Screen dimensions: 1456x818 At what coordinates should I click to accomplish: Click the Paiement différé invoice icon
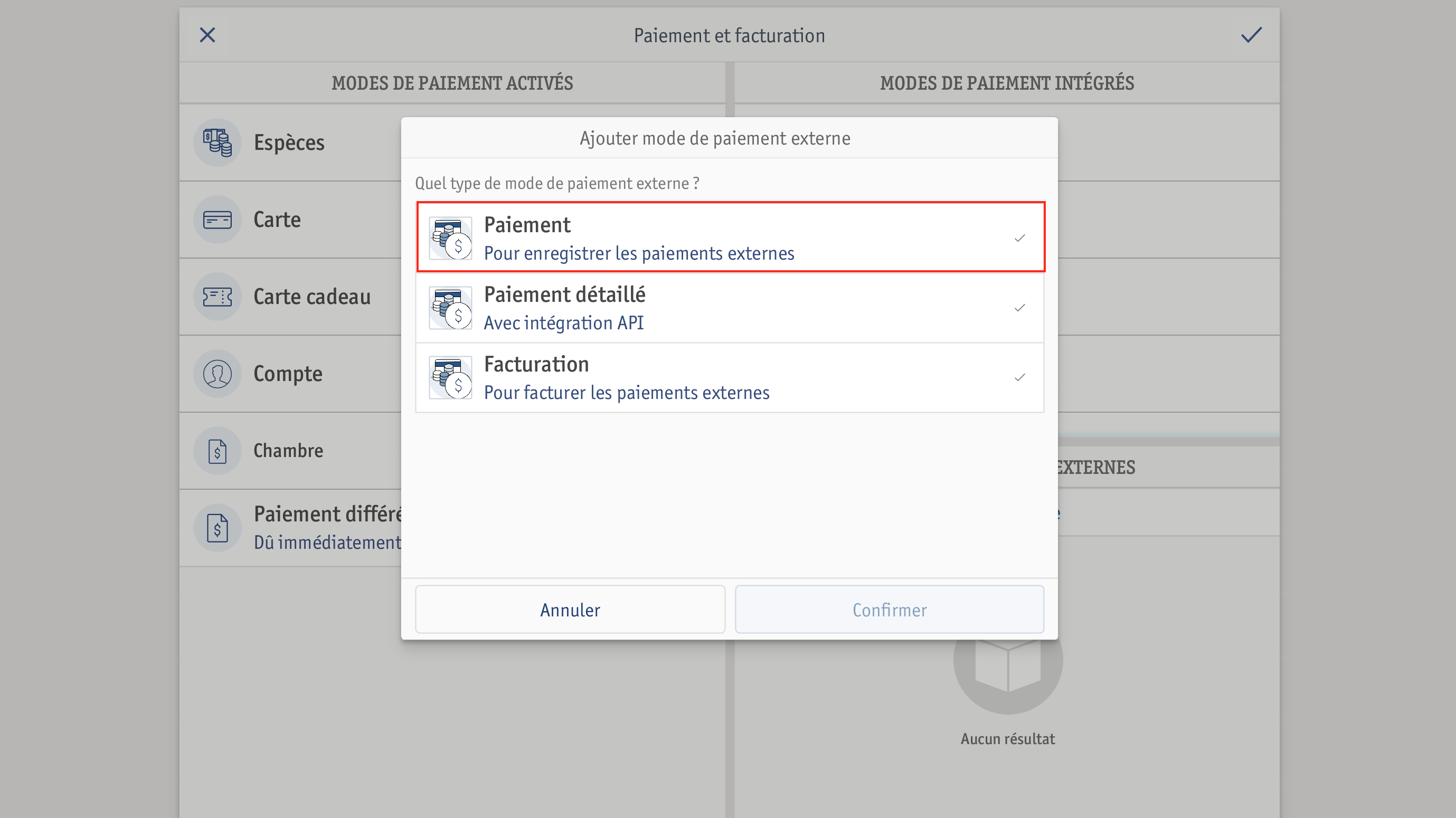pos(218,528)
